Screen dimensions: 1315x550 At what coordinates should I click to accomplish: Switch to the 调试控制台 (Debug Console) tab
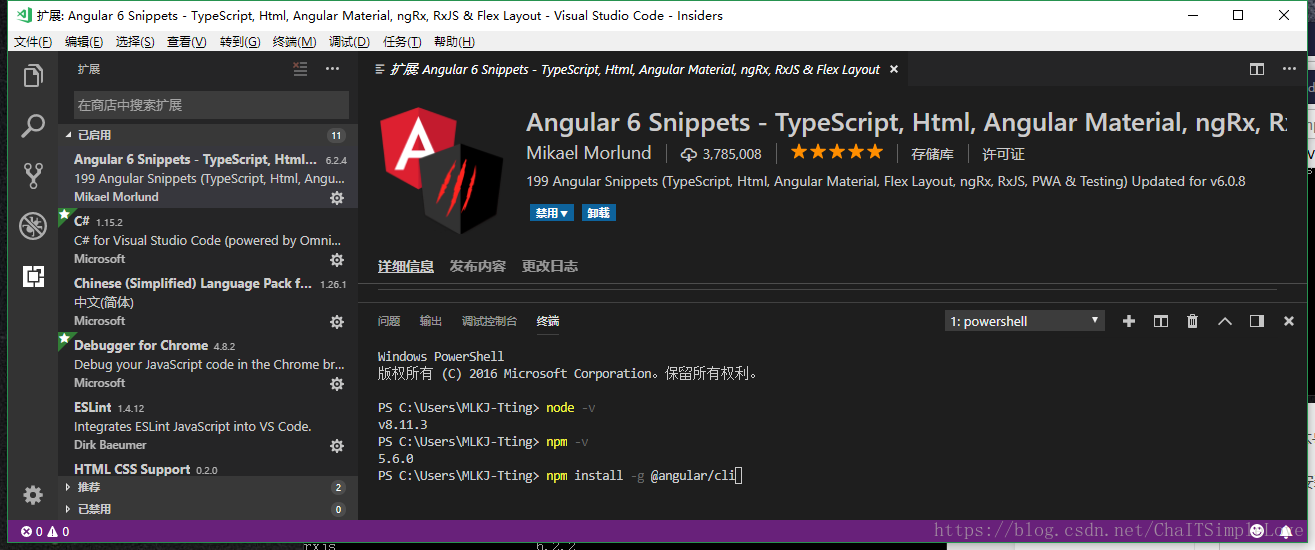[490, 321]
